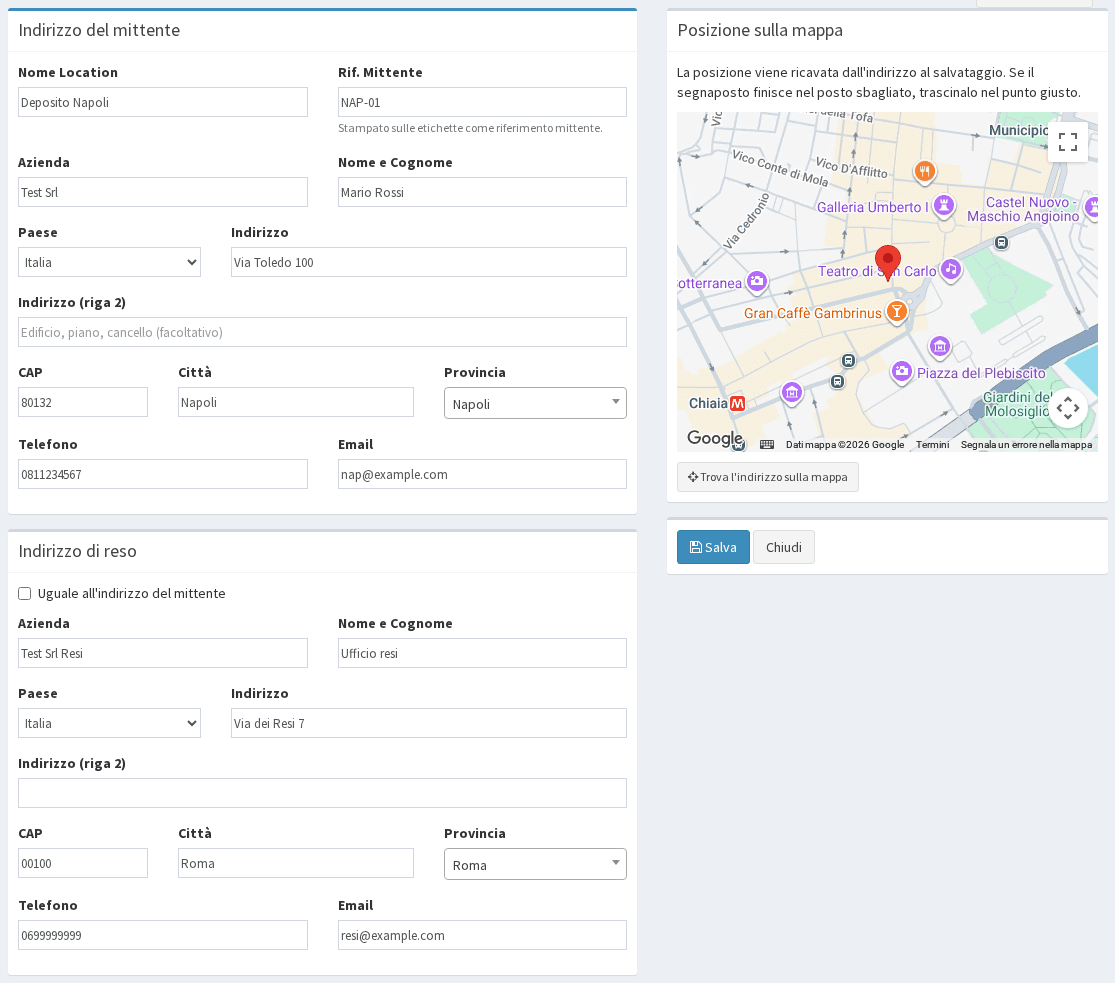Screen dimensions: 1115x983
Task: Edit the address field 'Via dei Resi 7'
Action: click(429, 723)
